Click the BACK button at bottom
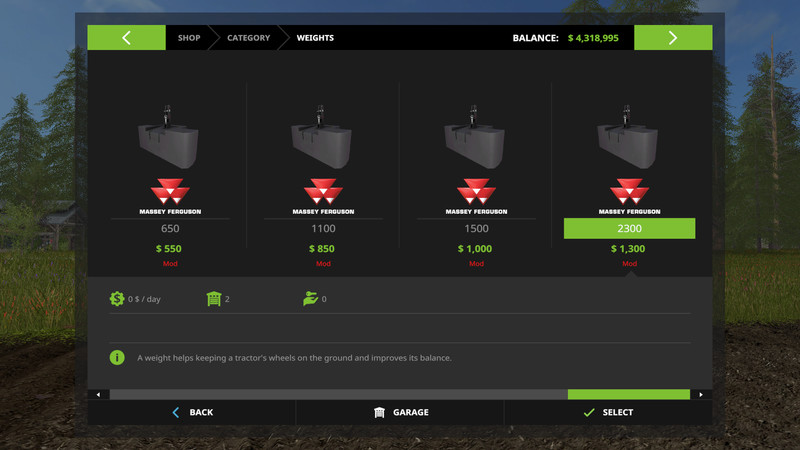Screen dimensions: 800x450 (192, 412)
